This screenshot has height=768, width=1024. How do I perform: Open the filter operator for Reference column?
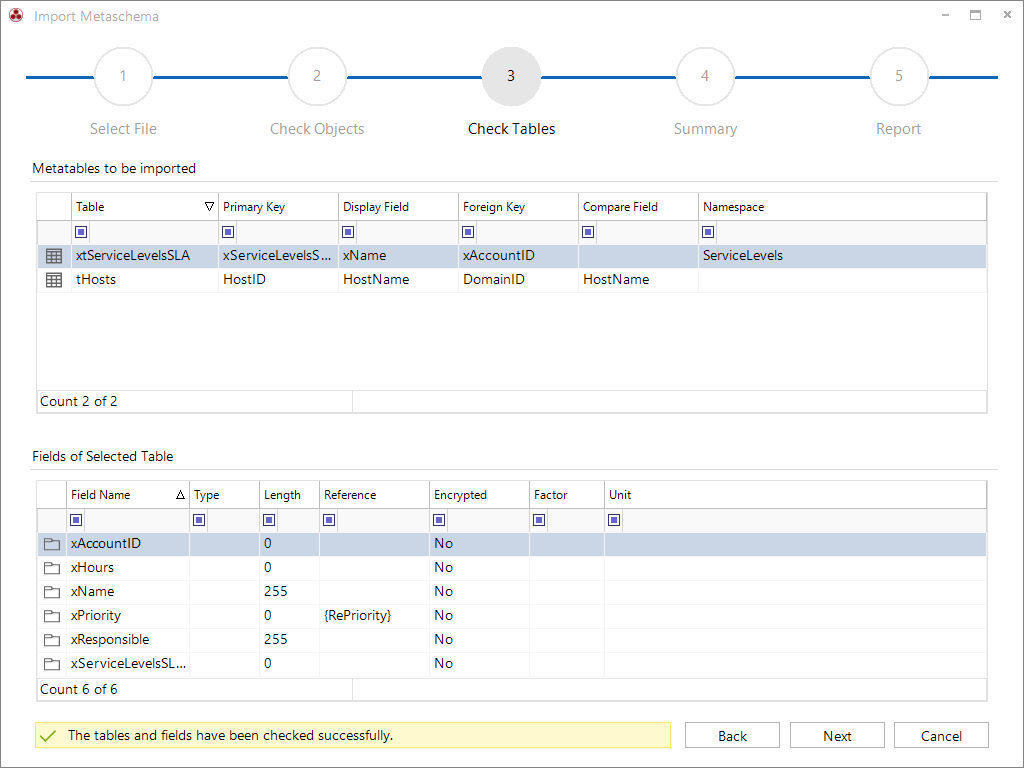click(x=329, y=520)
